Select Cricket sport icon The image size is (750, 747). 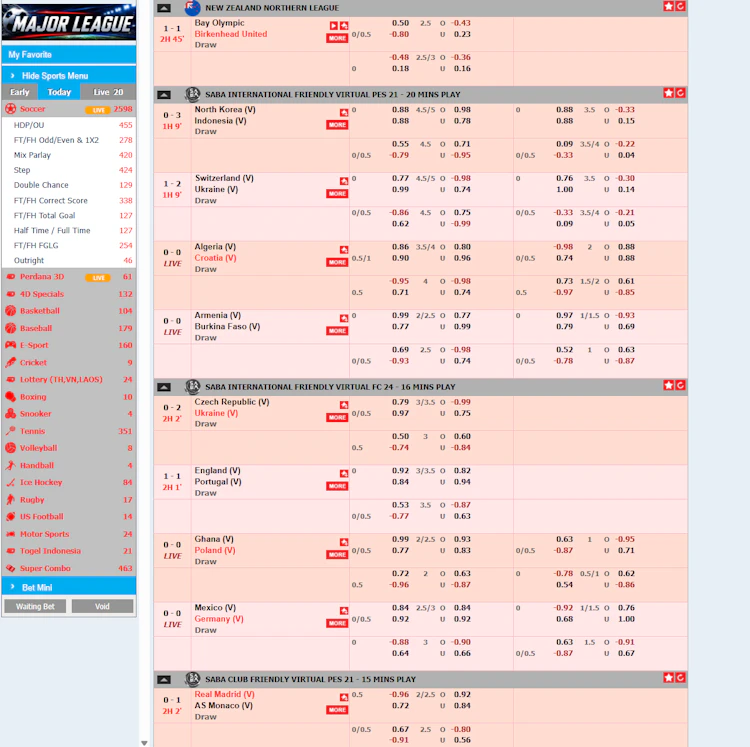11,363
